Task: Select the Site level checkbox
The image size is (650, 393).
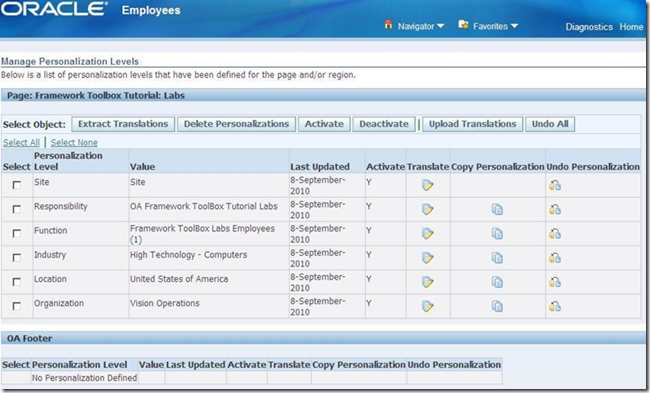Action: coord(17,185)
